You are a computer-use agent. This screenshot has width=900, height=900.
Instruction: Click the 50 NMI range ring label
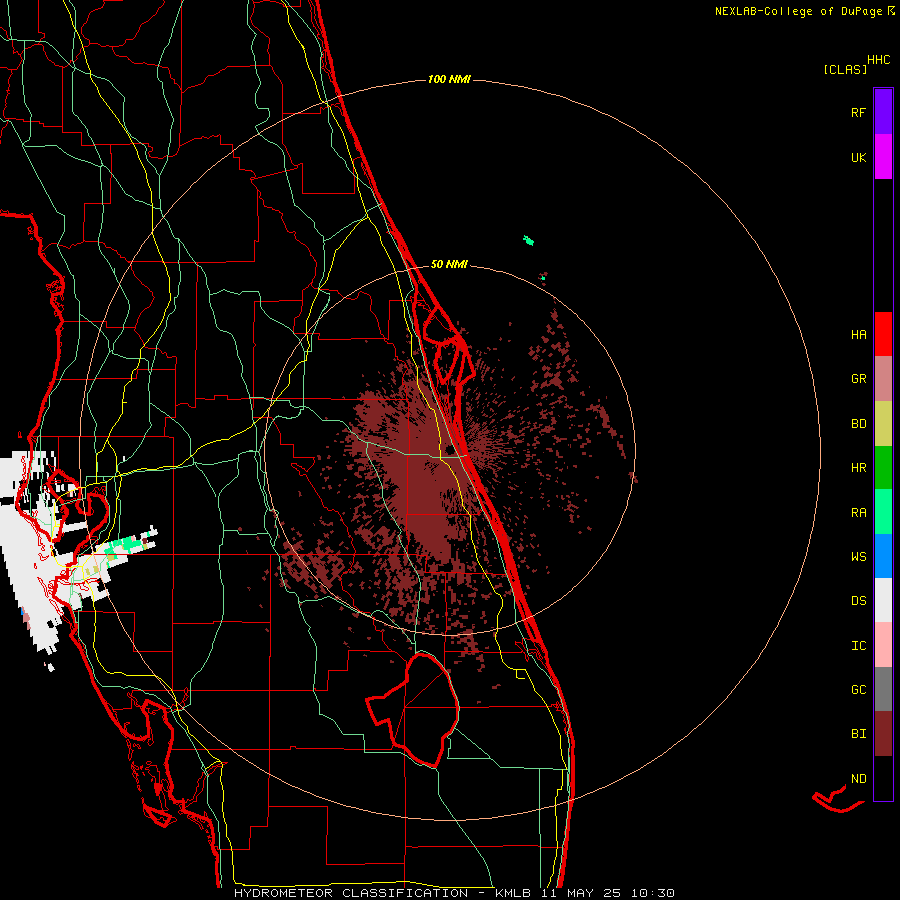pyautogui.click(x=449, y=264)
